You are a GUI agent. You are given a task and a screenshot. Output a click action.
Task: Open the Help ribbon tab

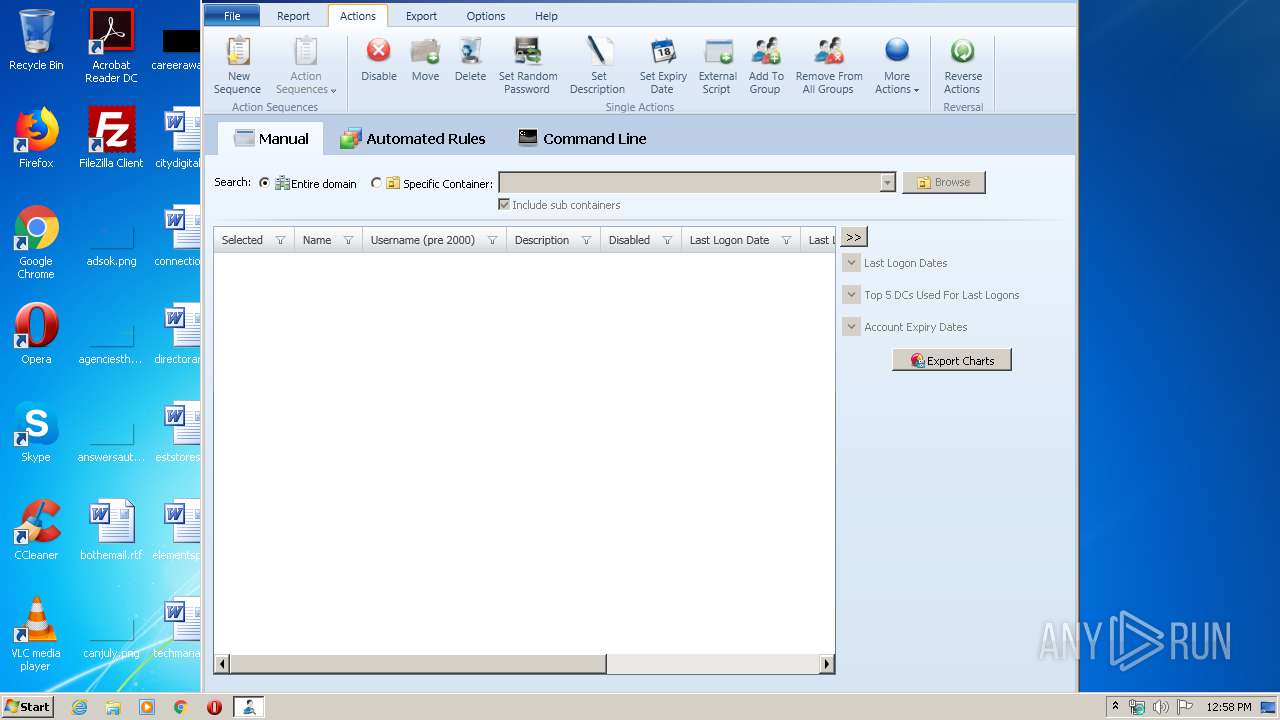click(546, 16)
